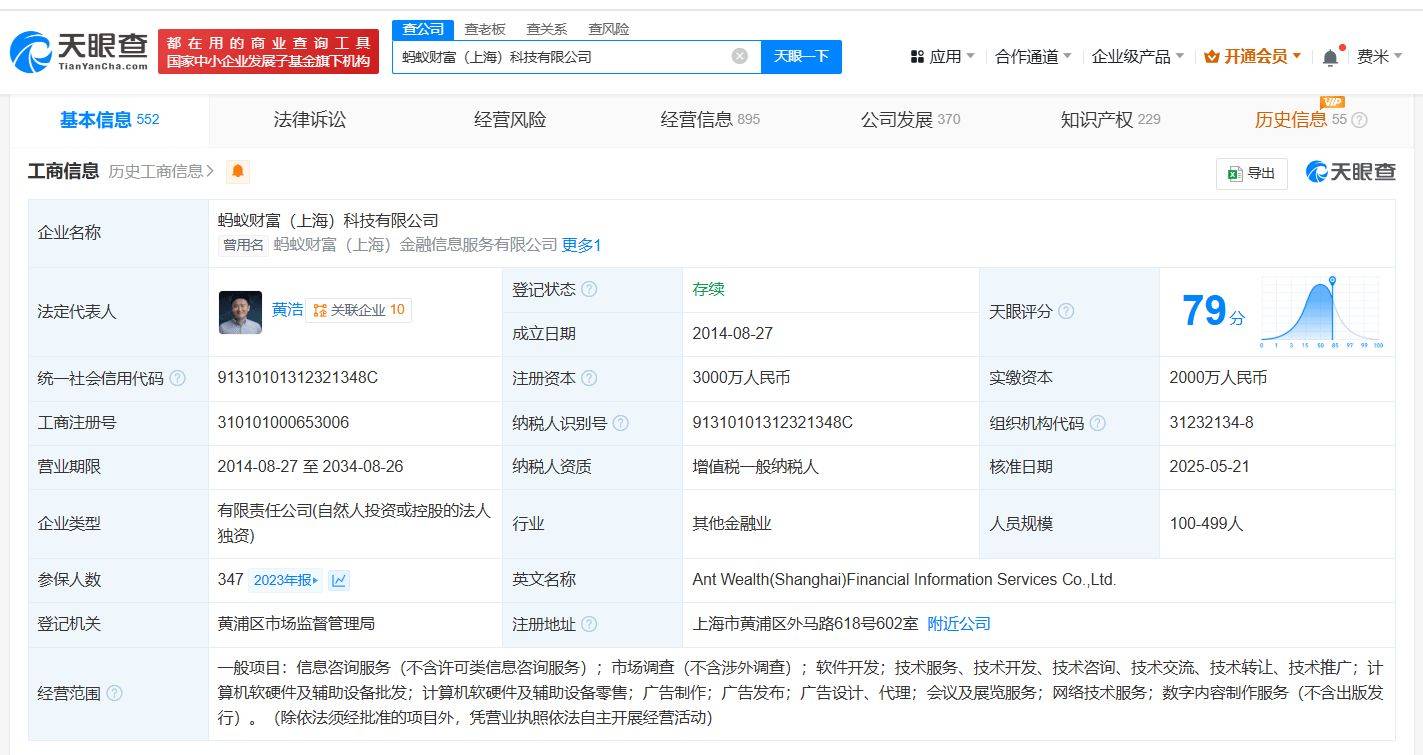Select the 查关系 search tab
The height and width of the screenshot is (755, 1423).
click(x=547, y=29)
